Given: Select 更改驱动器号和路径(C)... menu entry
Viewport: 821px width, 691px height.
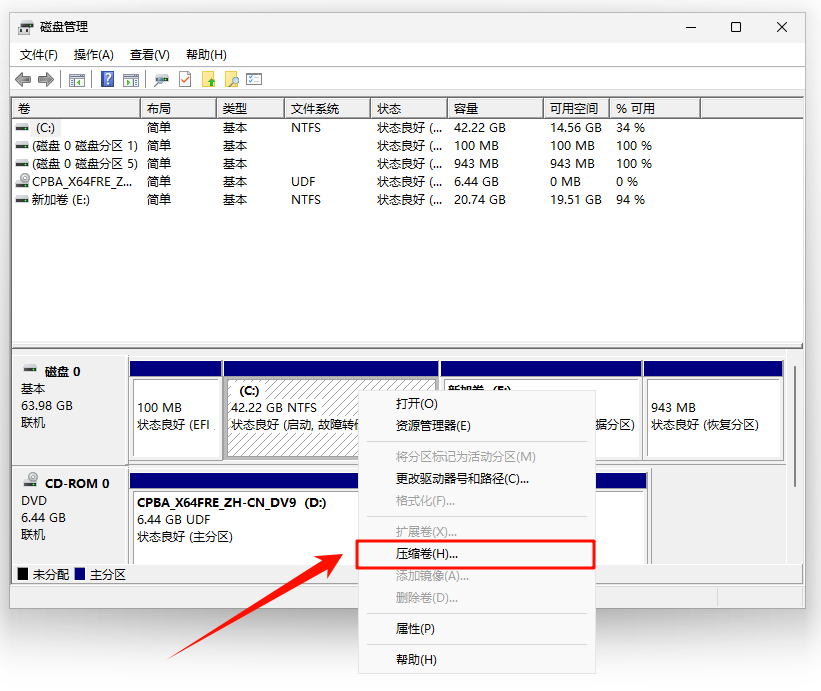Looking at the screenshot, I should tap(476, 478).
